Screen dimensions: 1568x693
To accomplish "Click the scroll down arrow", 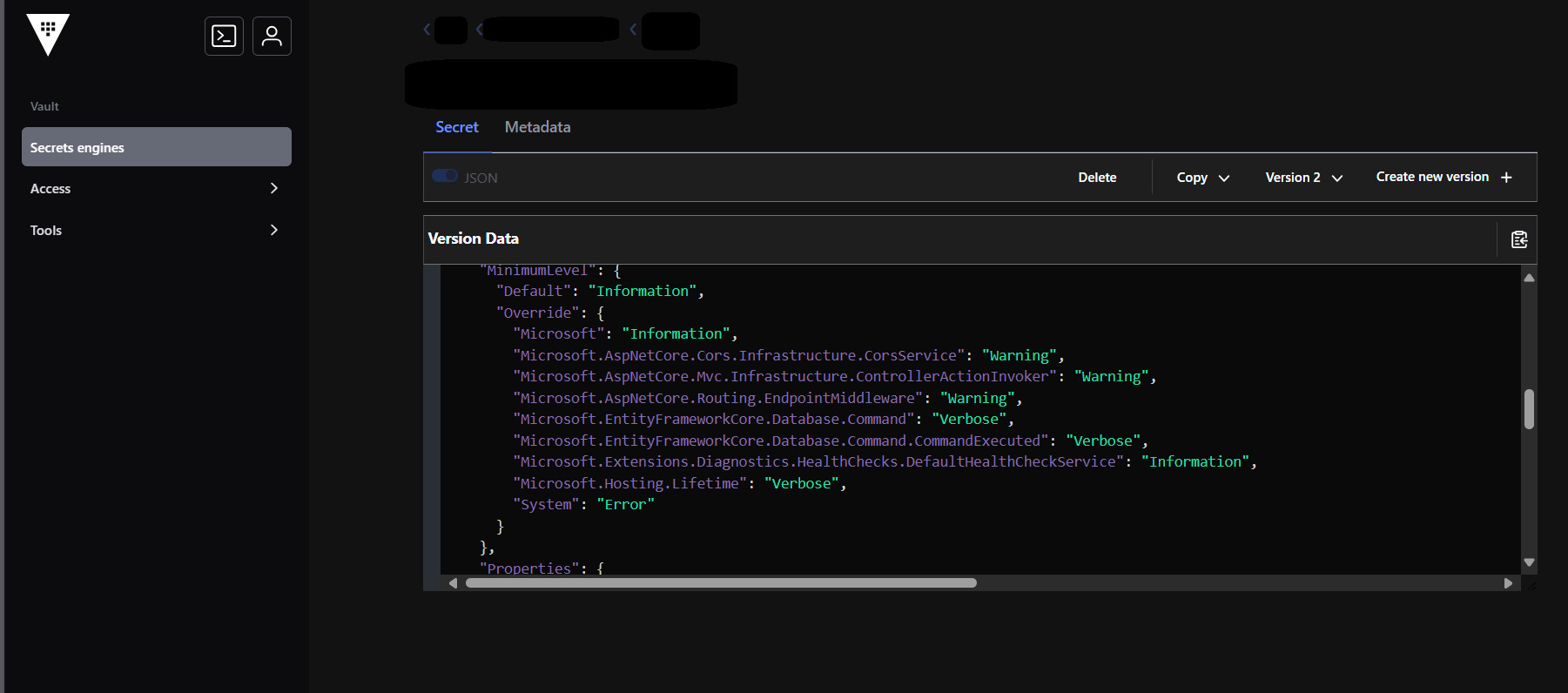I will pos(1529,562).
